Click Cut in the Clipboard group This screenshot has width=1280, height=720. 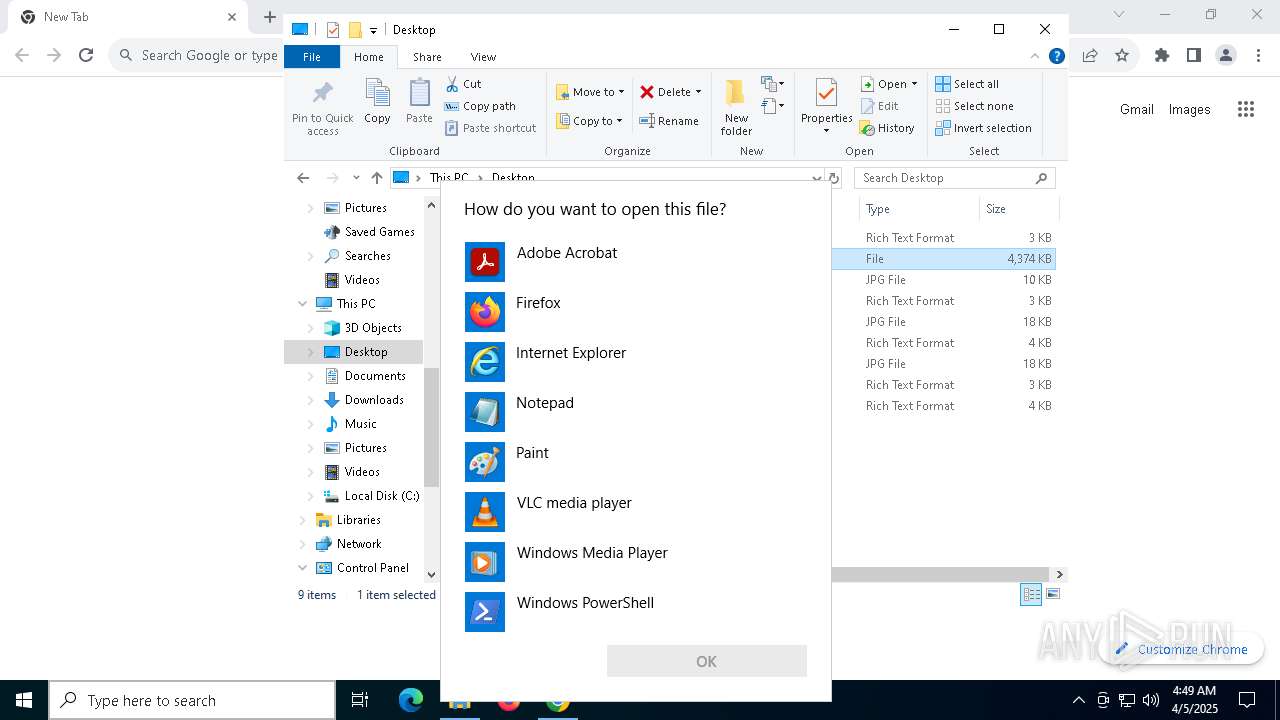pyautogui.click(x=463, y=84)
